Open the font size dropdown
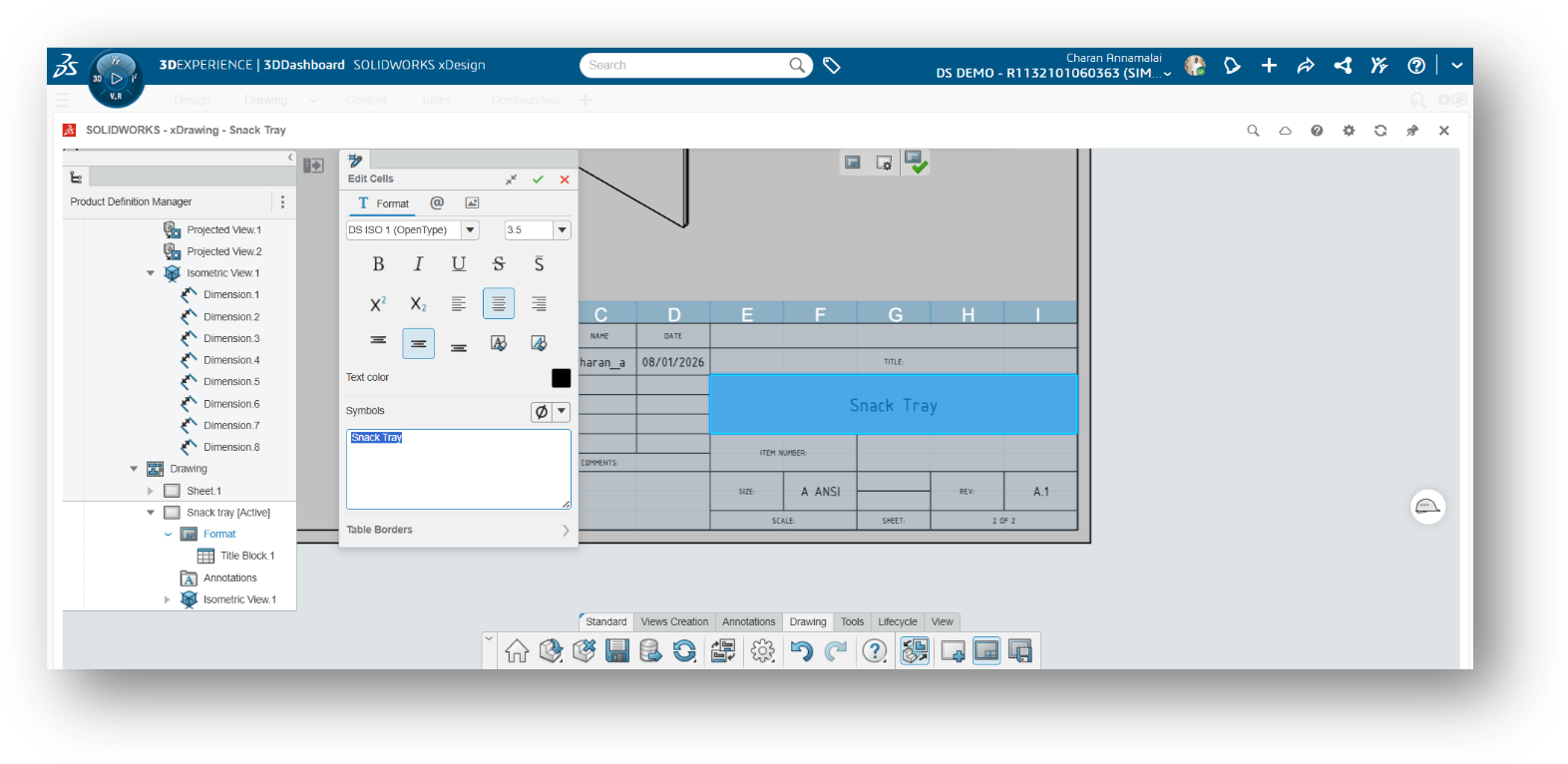The width and height of the screenshot is (1568, 764). [x=562, y=230]
